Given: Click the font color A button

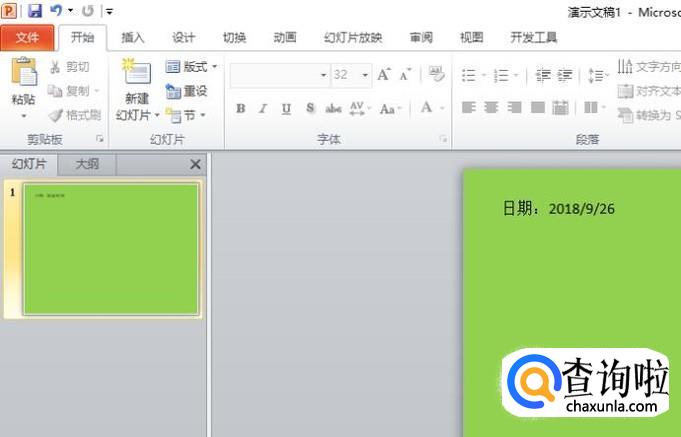Looking at the screenshot, I should (x=427, y=107).
